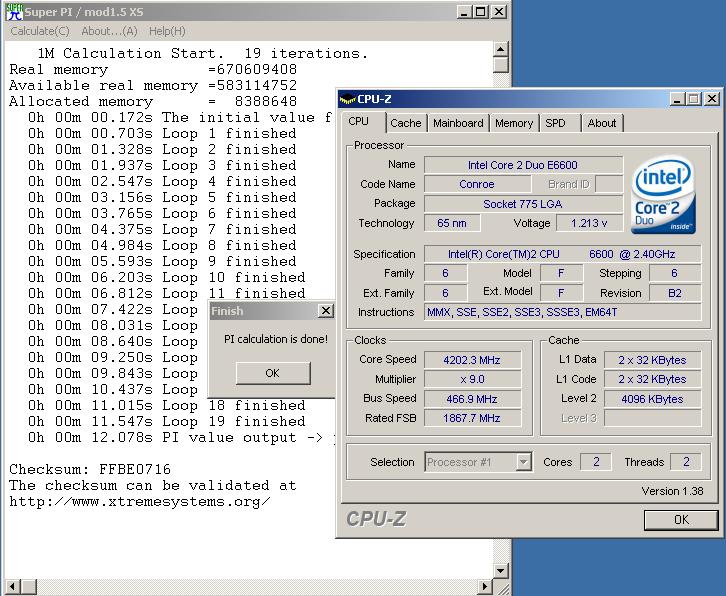726x596 pixels.
Task: Switch to the Mainboard tab
Action: click(x=458, y=123)
